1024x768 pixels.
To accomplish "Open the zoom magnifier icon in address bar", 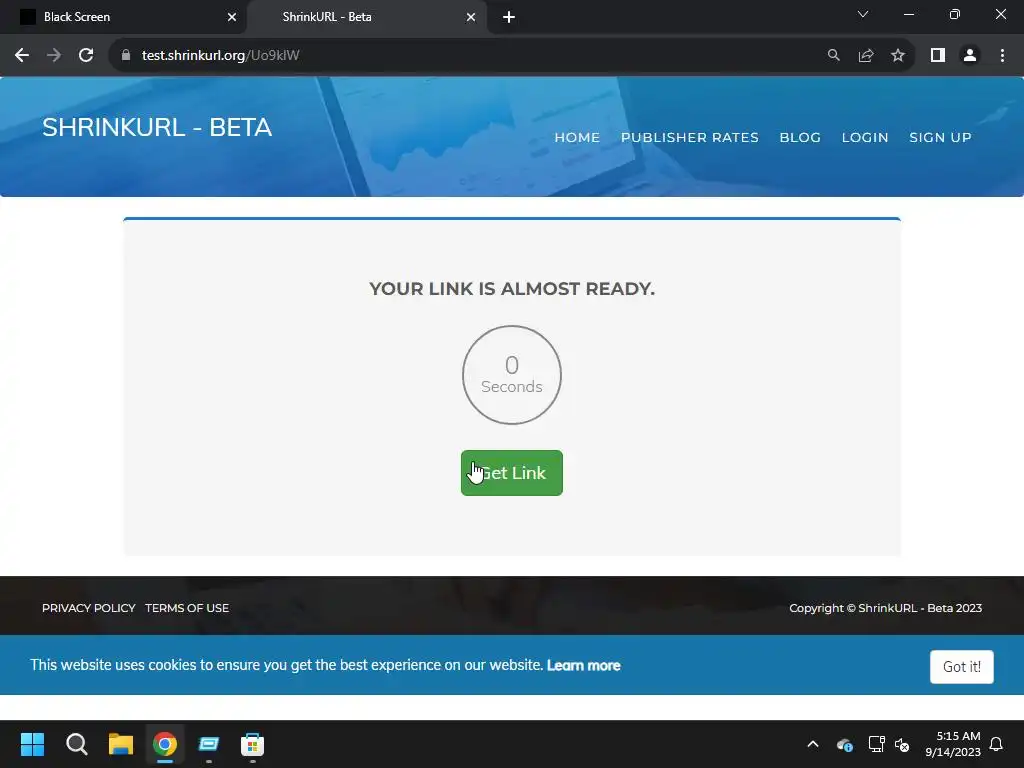I will (x=833, y=56).
